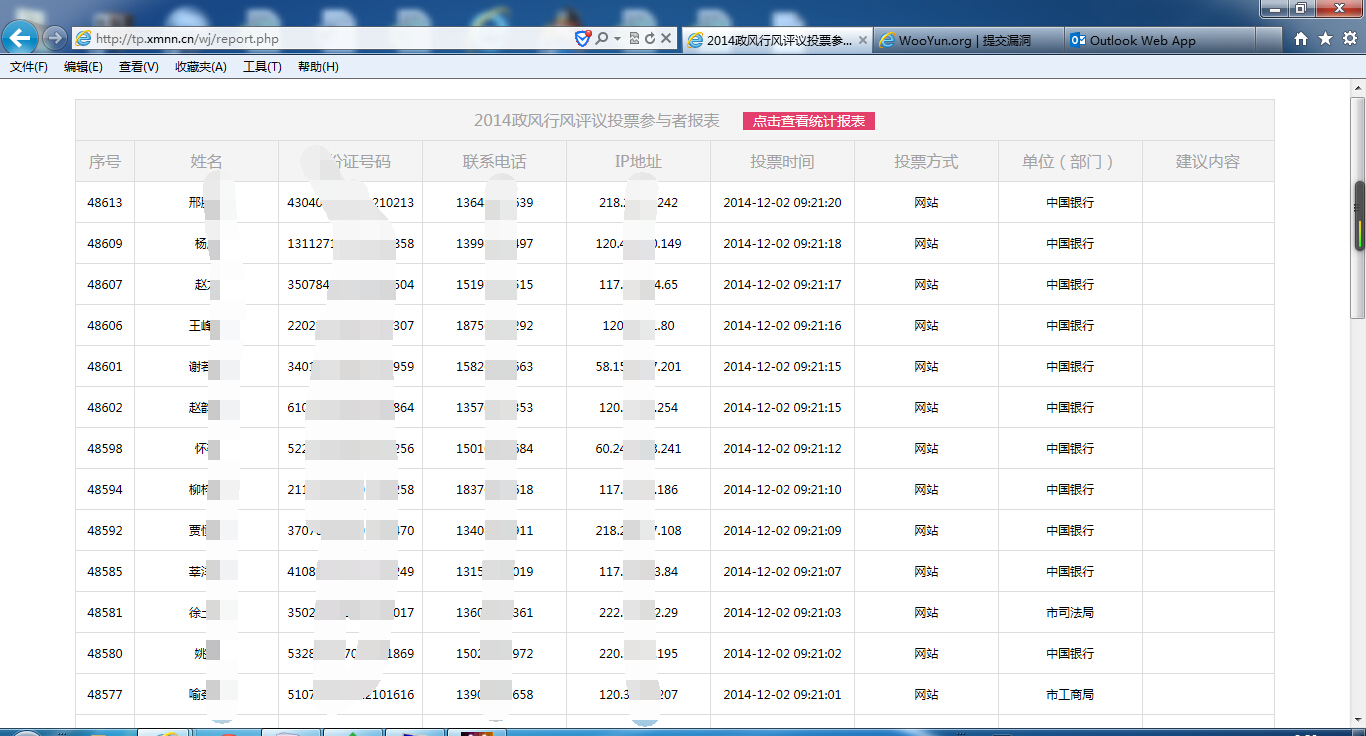Screen dimensions: 1366x736
Task: Open the 收藏夹(A) menu
Action: [x=200, y=67]
